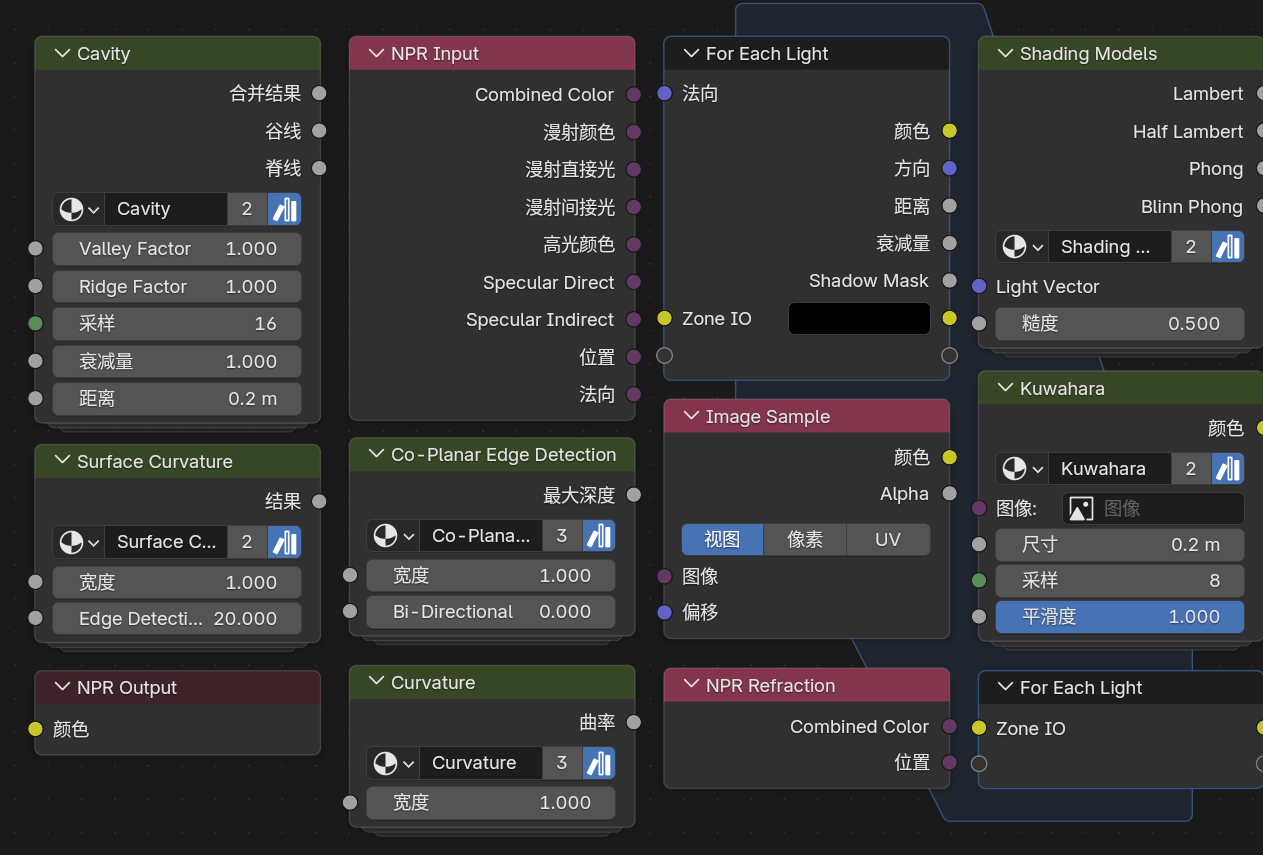Image resolution: width=1263 pixels, height=855 pixels.
Task: Select the UV tab in Image Sample
Action: [x=888, y=540]
